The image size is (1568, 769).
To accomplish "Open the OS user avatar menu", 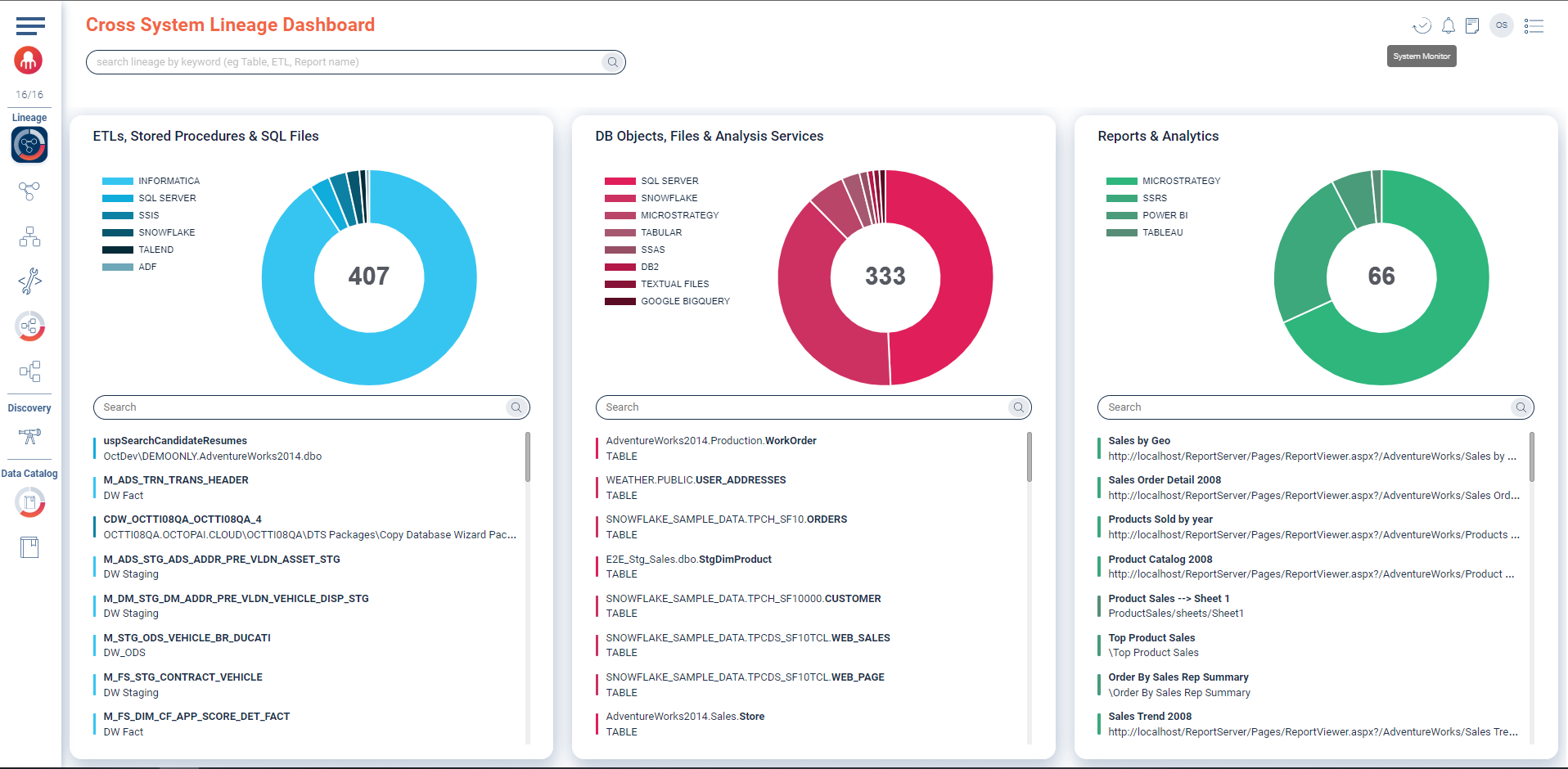I will 1501,25.
